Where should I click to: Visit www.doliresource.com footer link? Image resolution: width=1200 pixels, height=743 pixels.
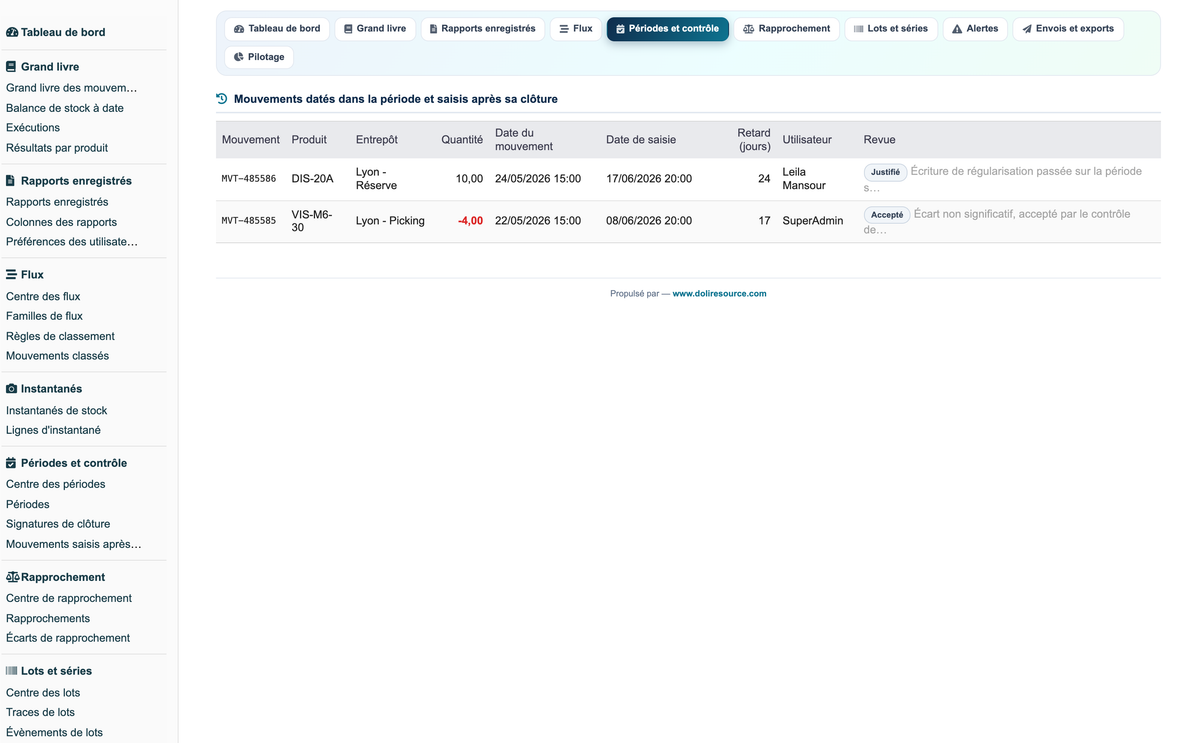(719, 294)
